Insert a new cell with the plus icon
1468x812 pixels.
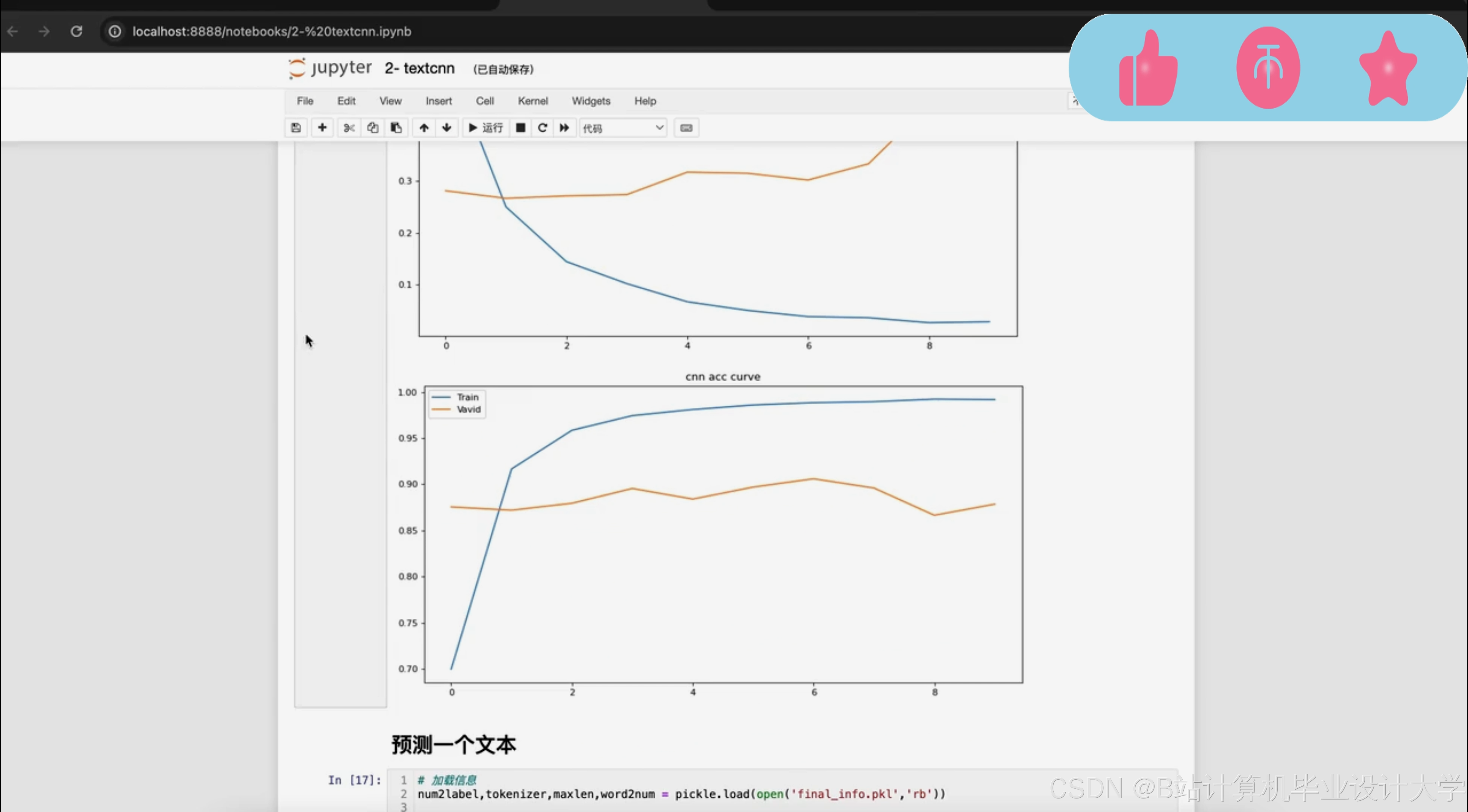click(323, 128)
